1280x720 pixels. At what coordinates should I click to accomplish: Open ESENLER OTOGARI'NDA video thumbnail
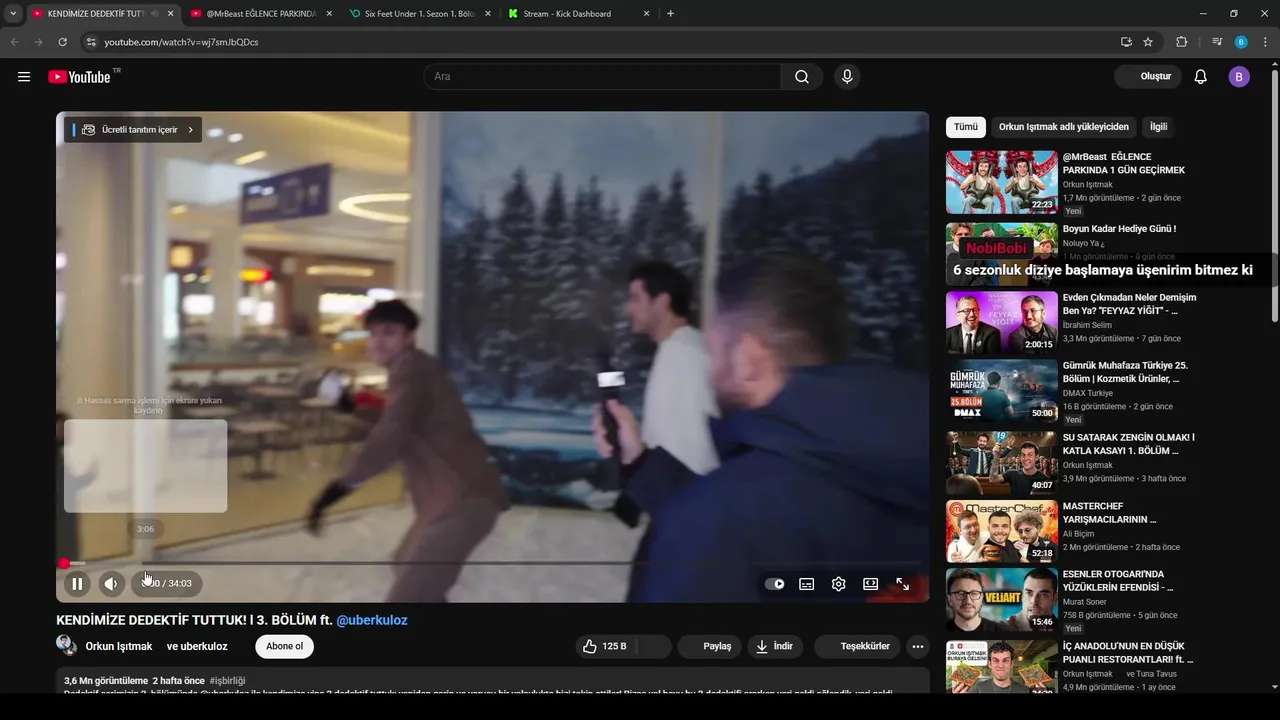point(1001,599)
